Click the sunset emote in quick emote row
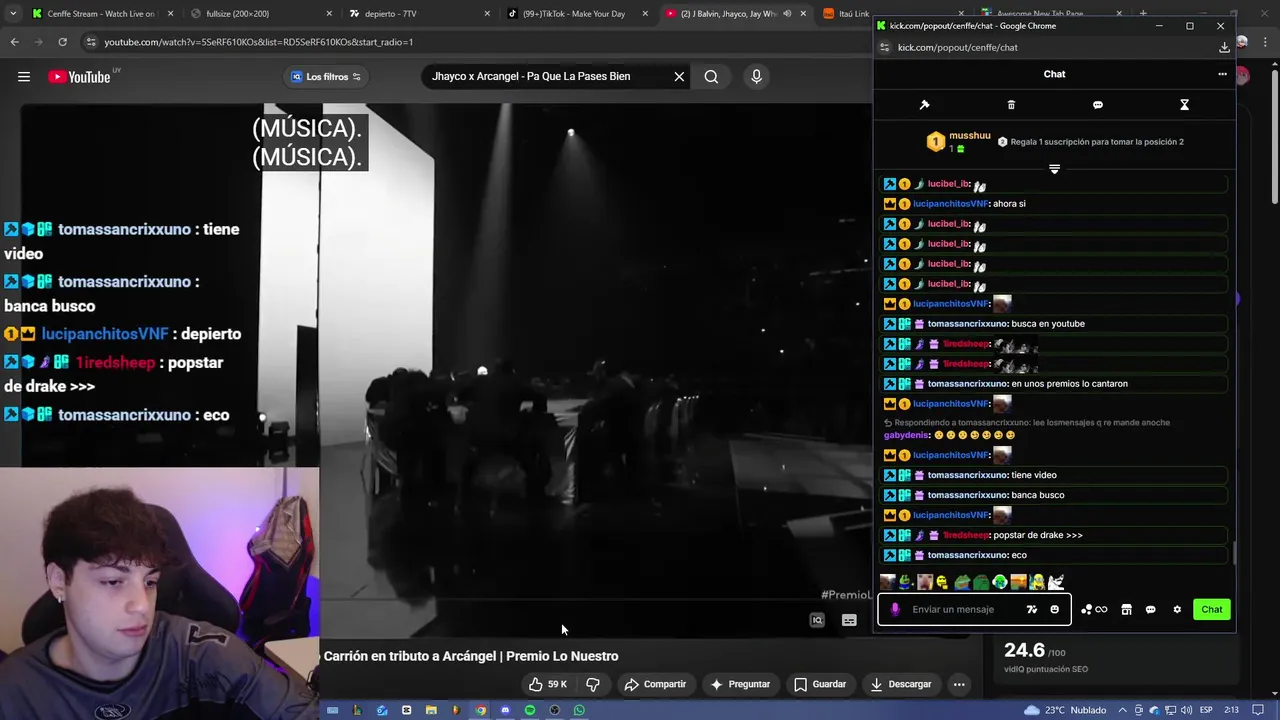Image resolution: width=1280 pixels, height=720 pixels. tap(1019, 582)
